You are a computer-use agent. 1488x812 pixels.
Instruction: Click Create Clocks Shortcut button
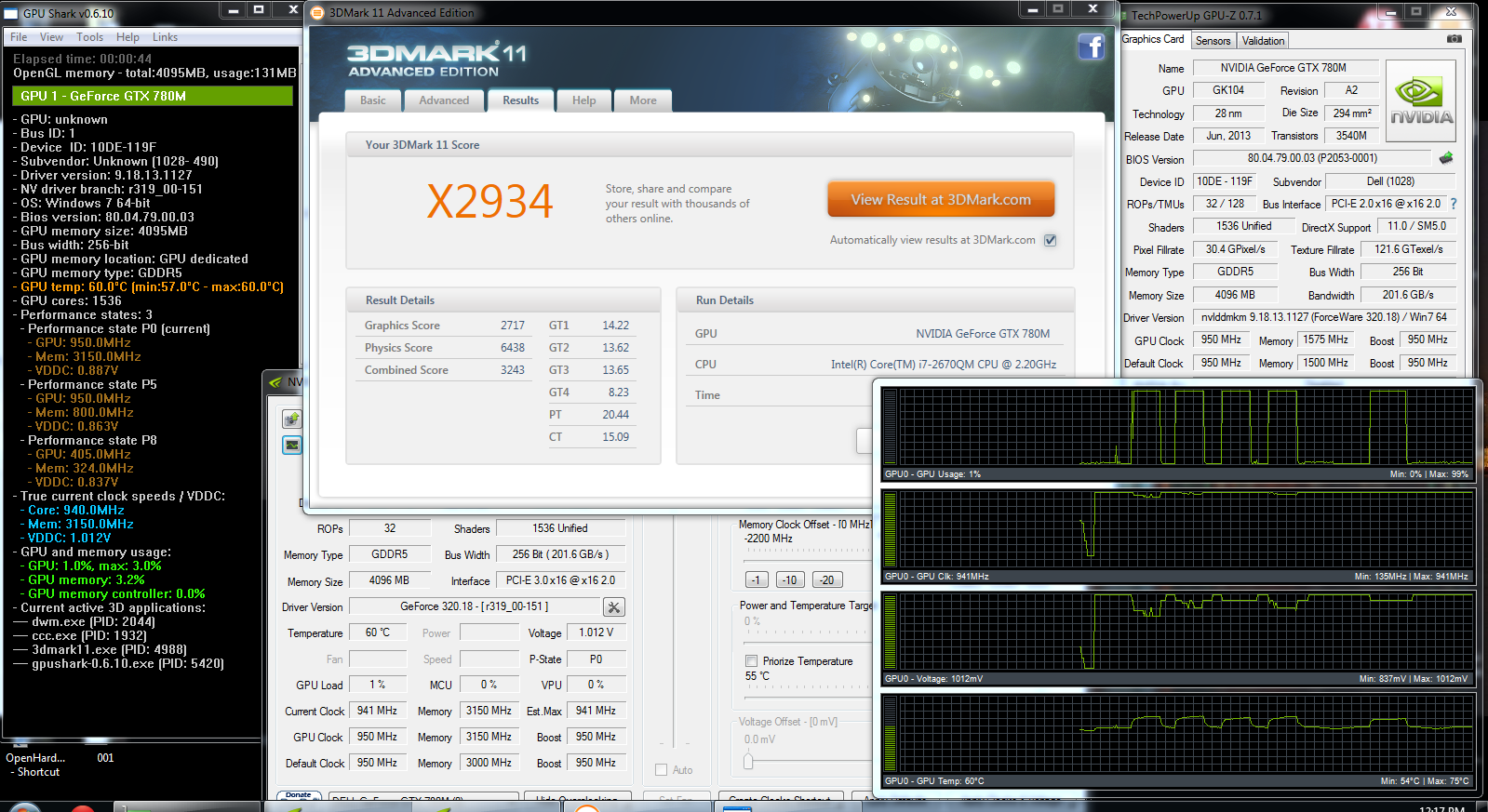[x=781, y=797]
